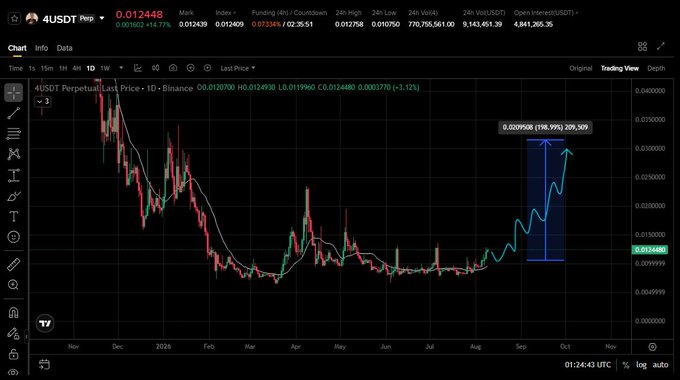Click the Open Interest(USDT) label arrow
The width and height of the screenshot is (680, 380).
coord(577,13)
